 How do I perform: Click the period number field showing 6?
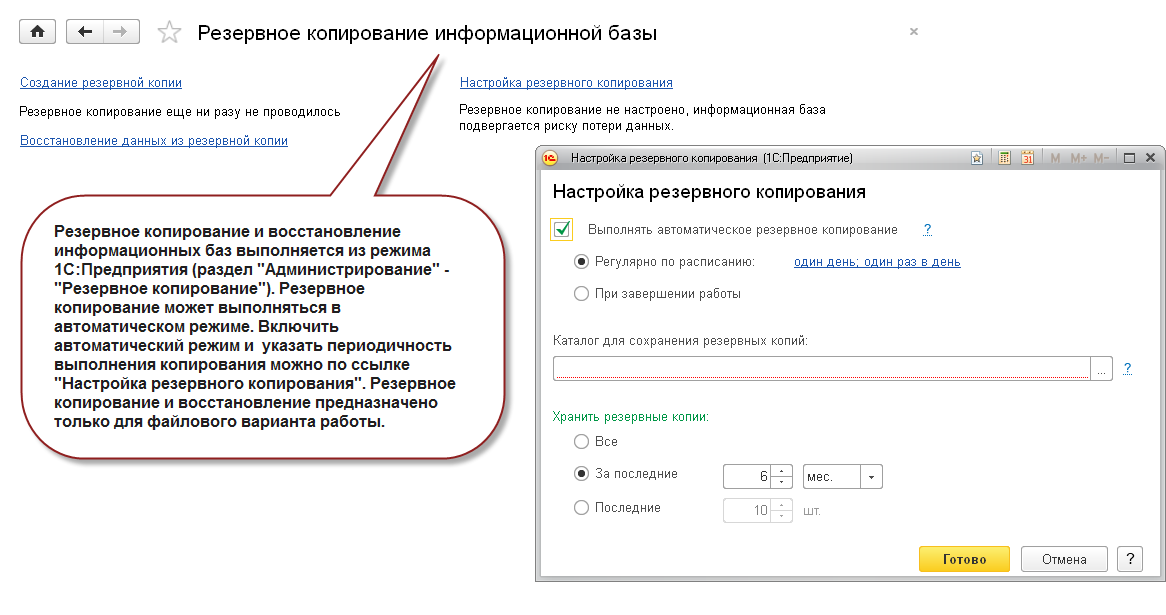(747, 477)
